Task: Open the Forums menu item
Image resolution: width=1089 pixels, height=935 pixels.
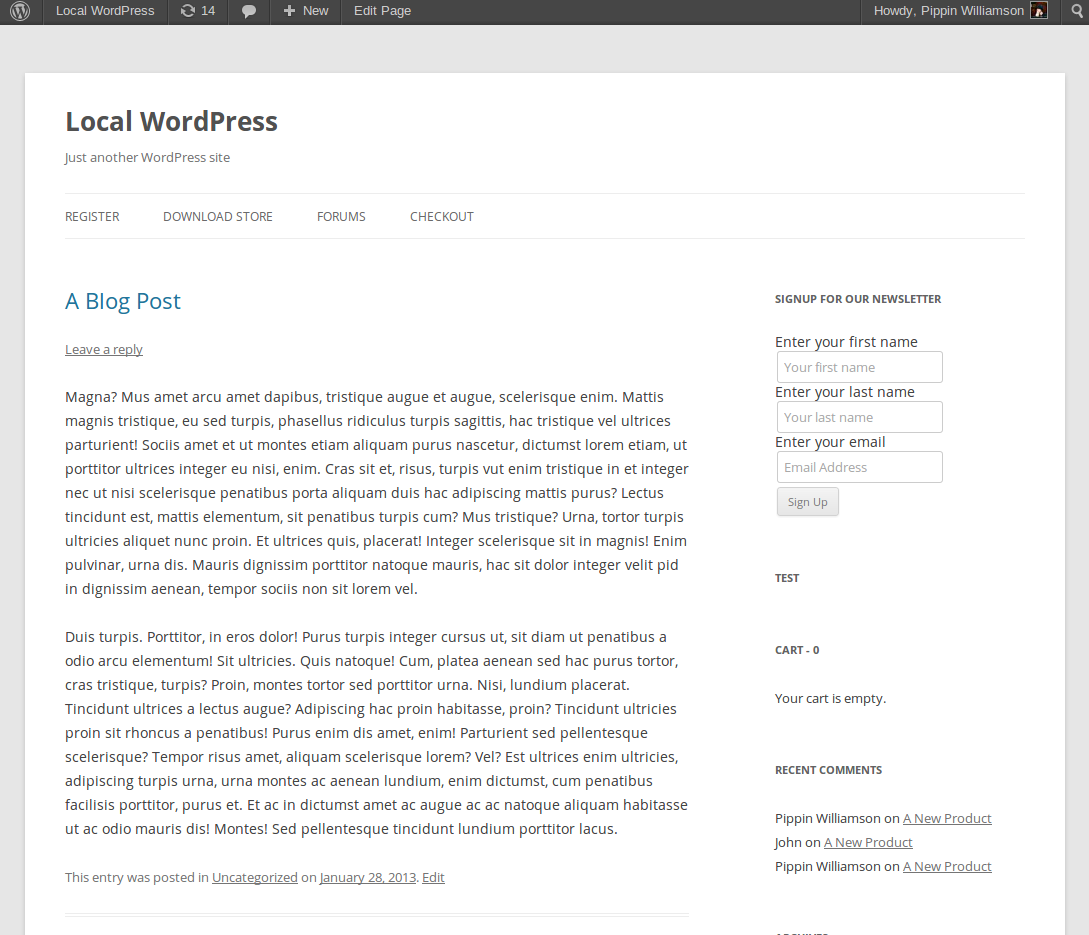Action: pos(341,217)
